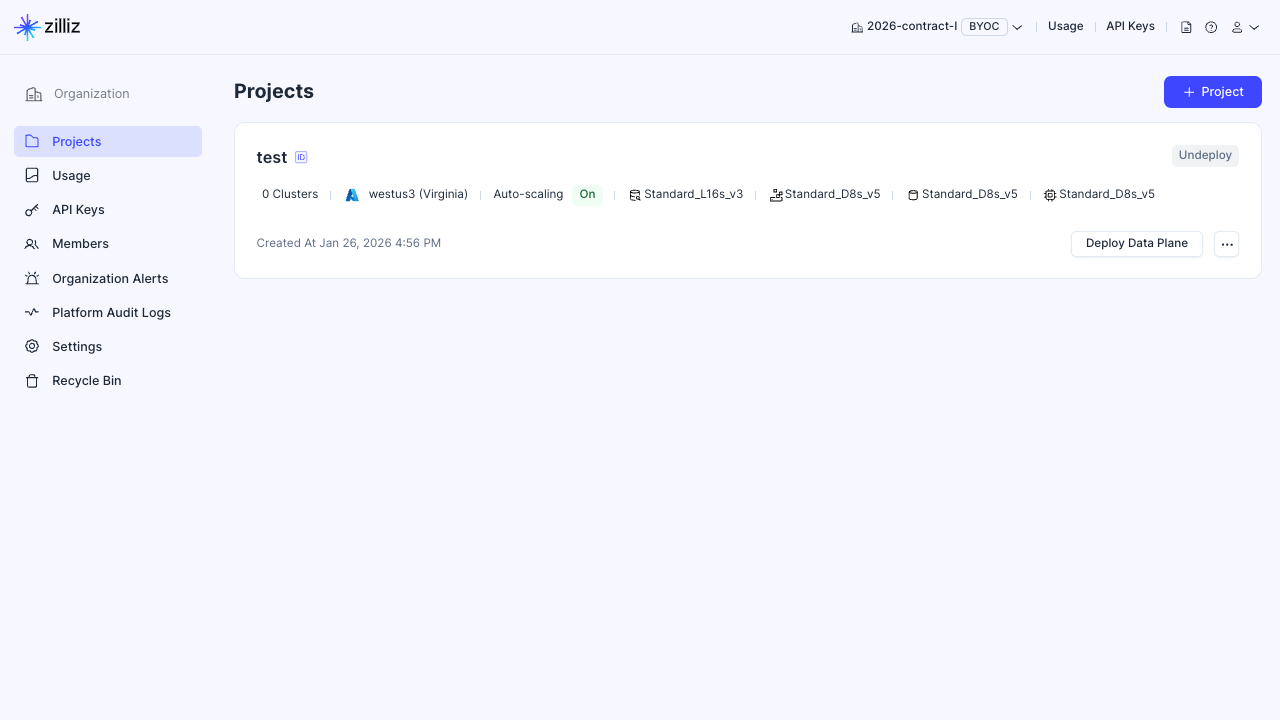Click the API Keys link in header
1280x720 pixels.
pos(1130,26)
